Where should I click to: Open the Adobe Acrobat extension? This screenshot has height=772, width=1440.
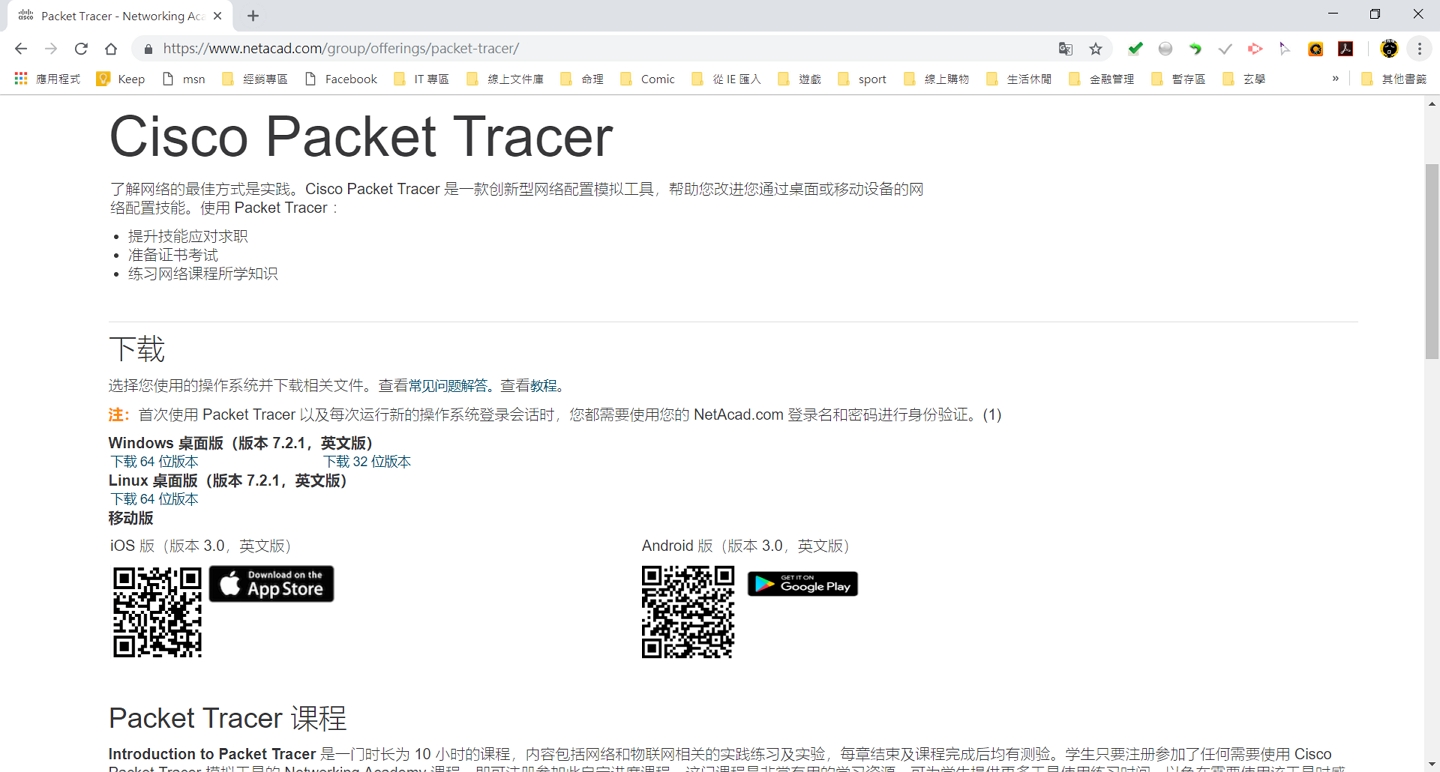[1346, 48]
